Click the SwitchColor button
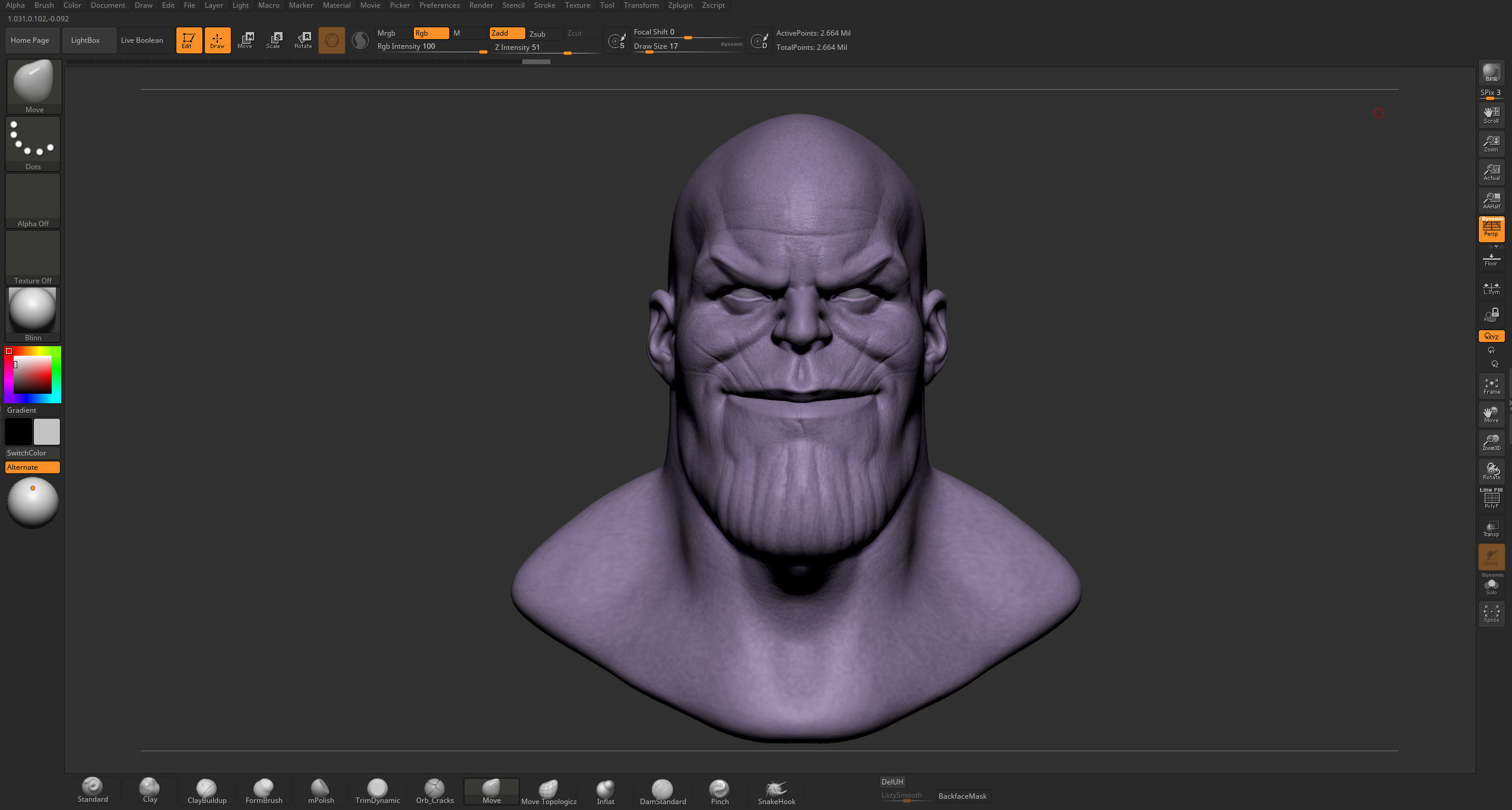Viewport: 1512px width, 810px height. tap(33, 453)
